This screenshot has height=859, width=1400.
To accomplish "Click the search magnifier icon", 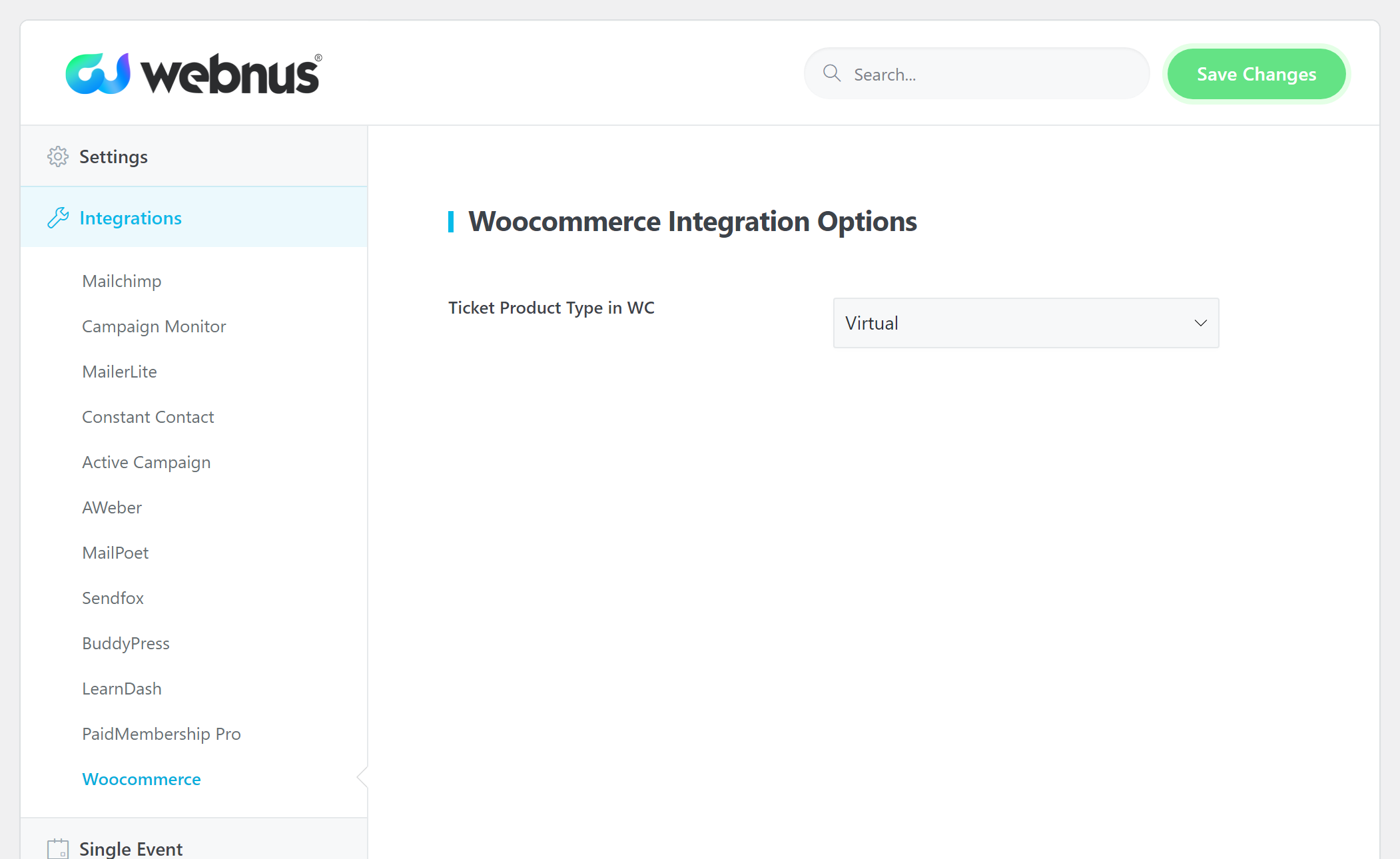I will coord(832,73).
